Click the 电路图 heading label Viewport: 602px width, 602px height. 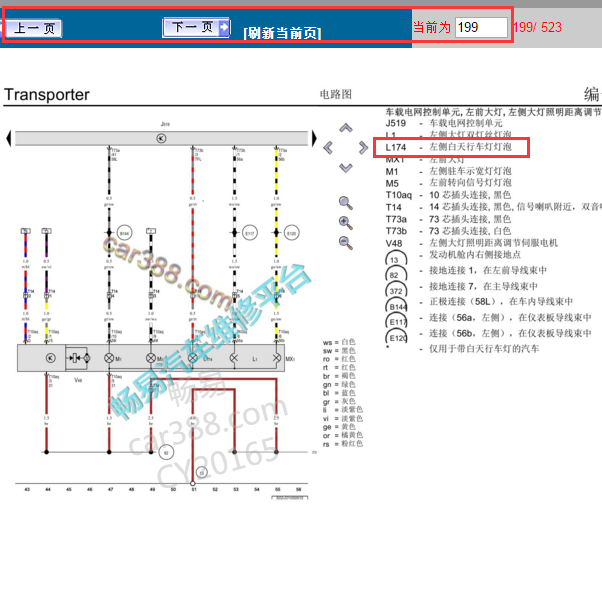(336, 94)
